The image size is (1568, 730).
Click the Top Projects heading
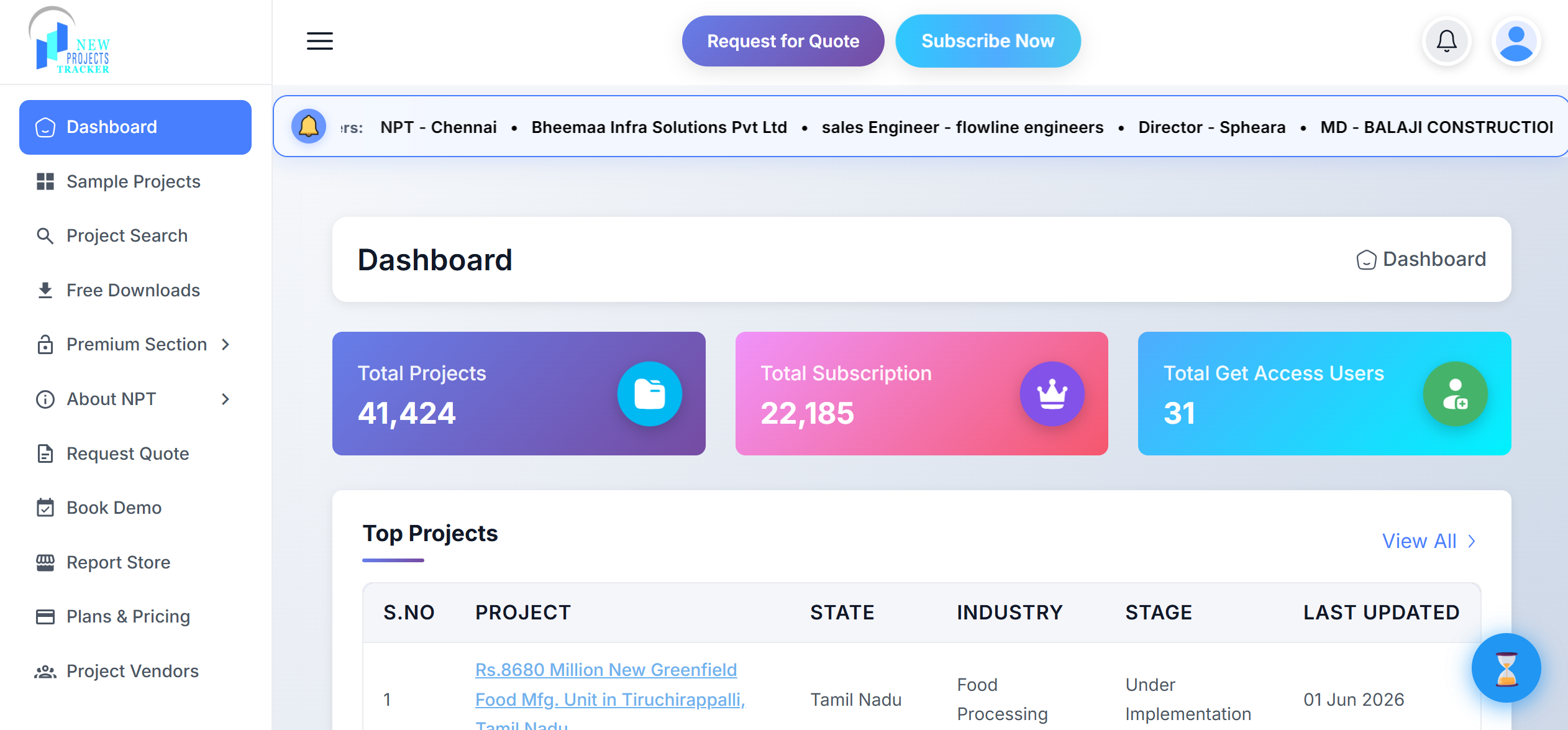click(x=430, y=534)
